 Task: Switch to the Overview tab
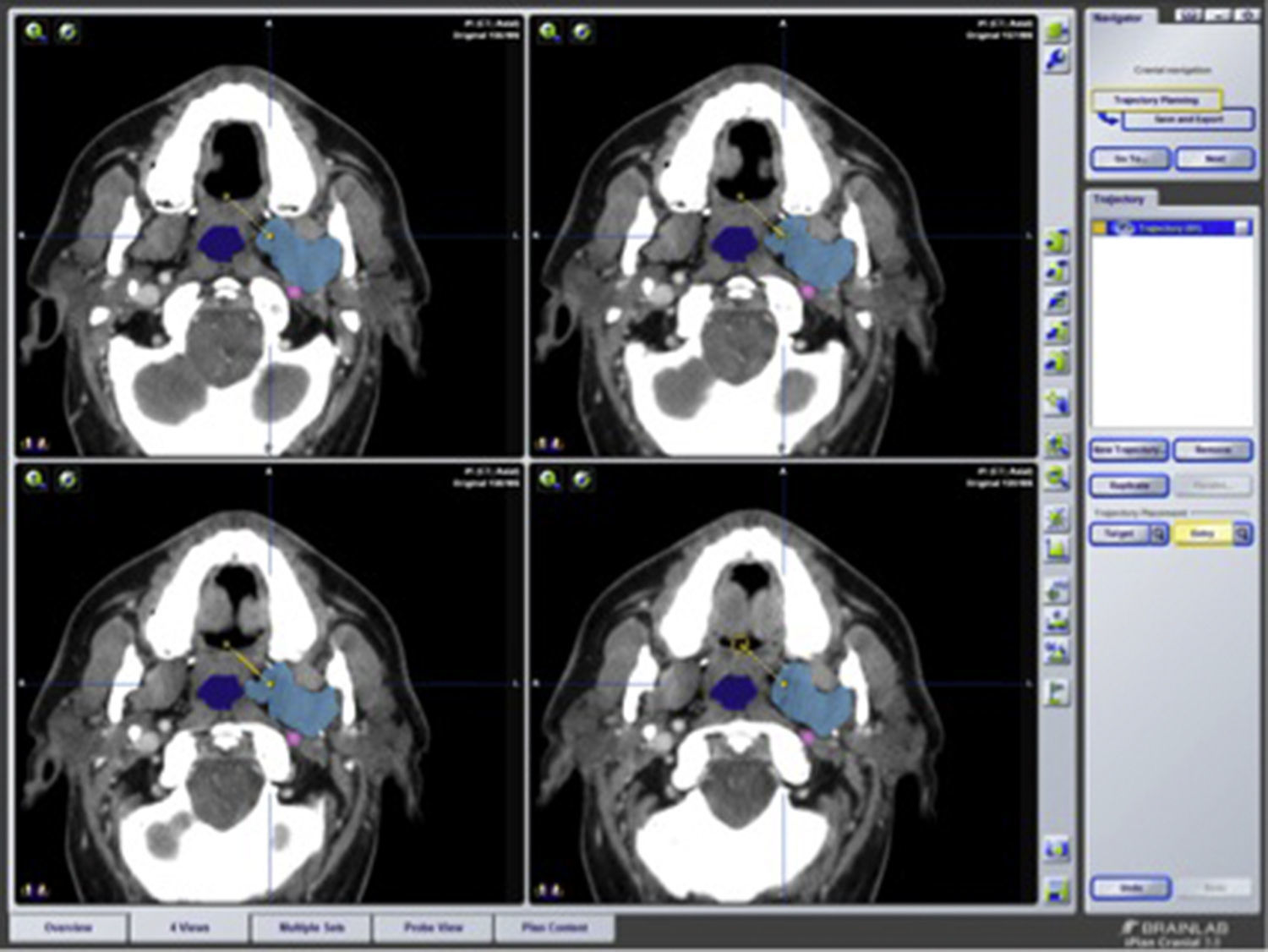(68, 928)
